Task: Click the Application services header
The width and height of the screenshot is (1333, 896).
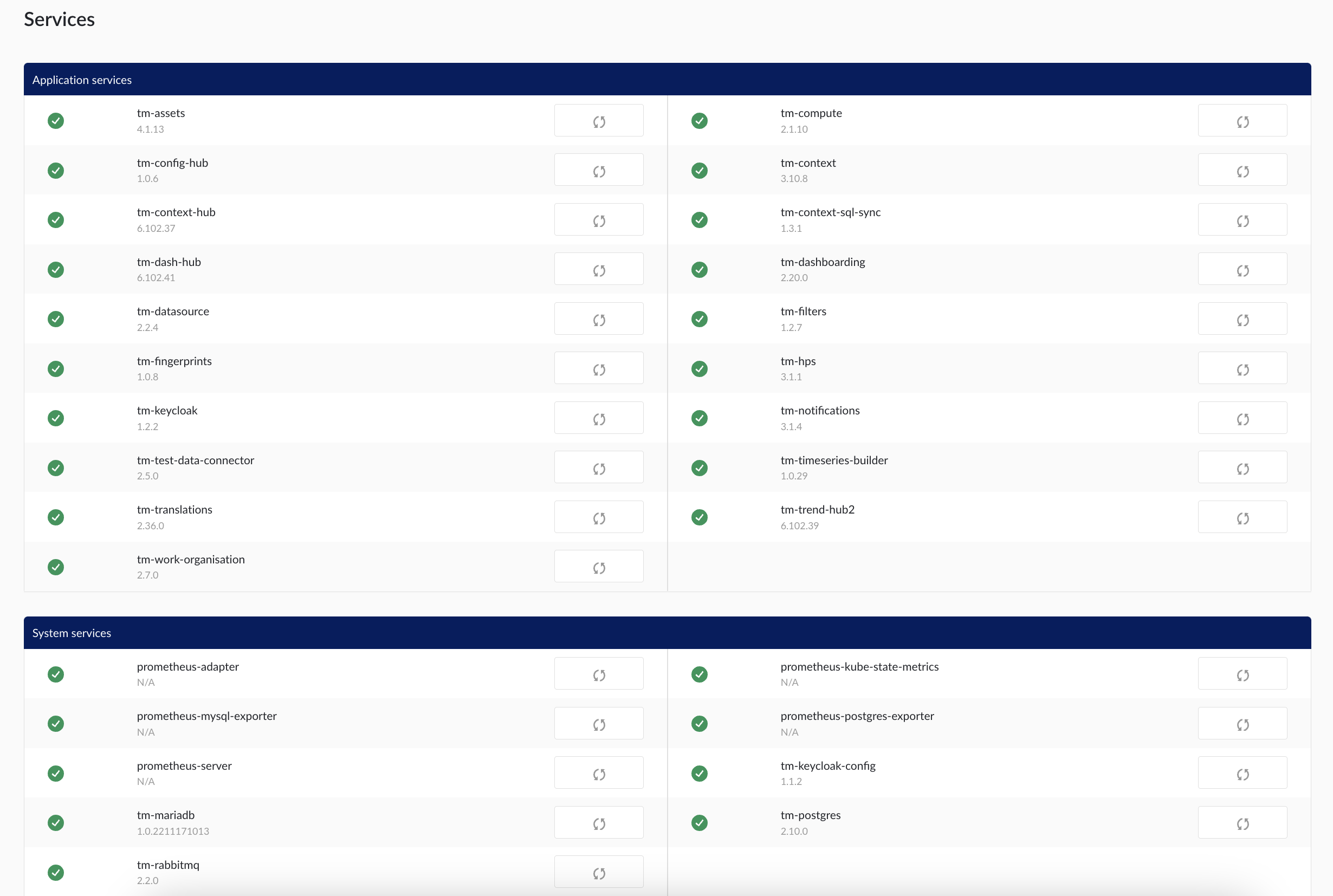Action: 667,80
